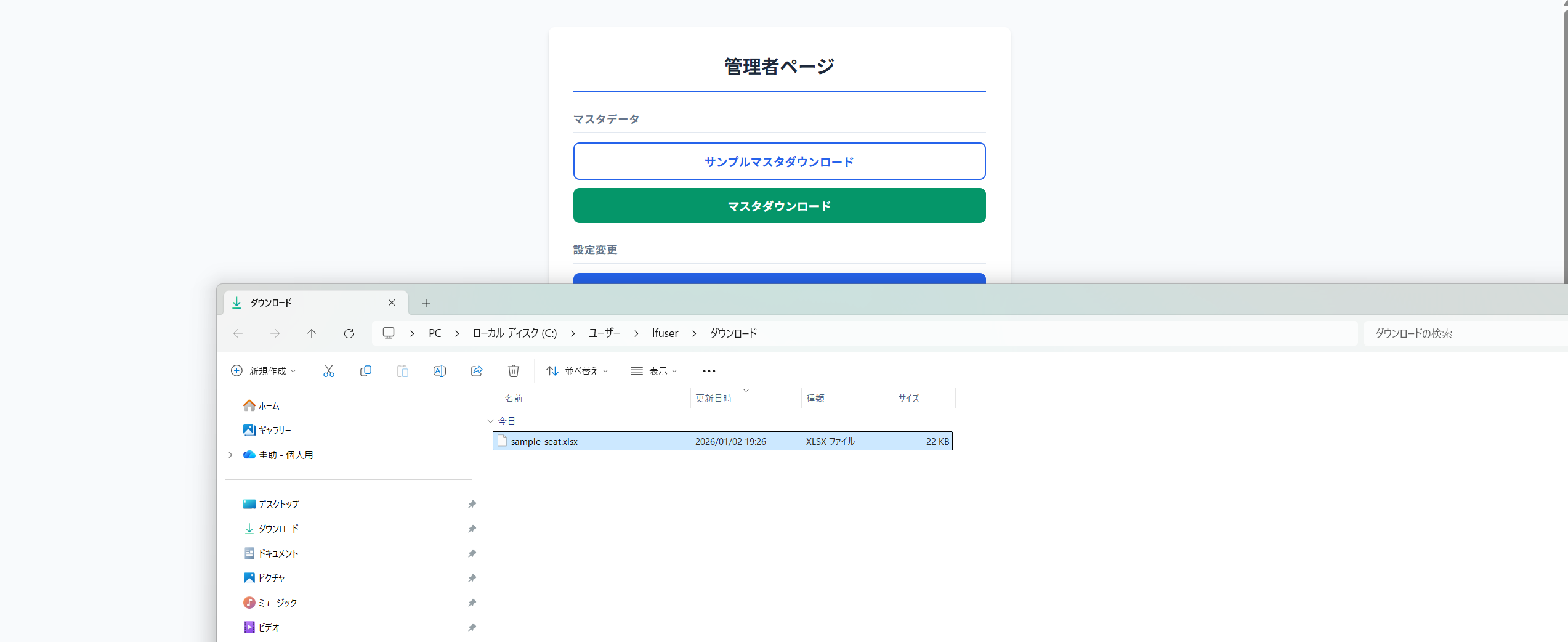The height and width of the screenshot is (642, 1568).
Task: Unpin ミュージック from the sidebar
Action: tap(472, 603)
